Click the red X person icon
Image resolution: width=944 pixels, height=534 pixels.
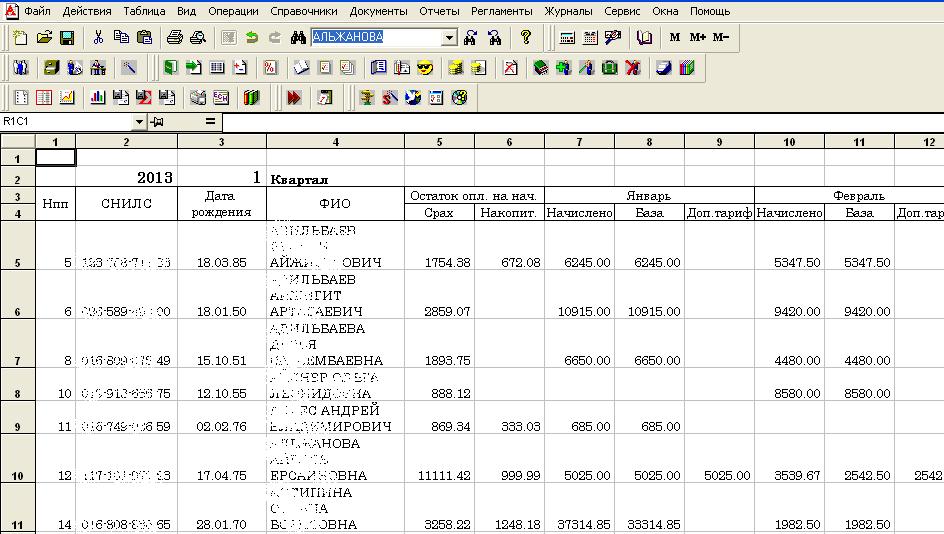[632, 67]
